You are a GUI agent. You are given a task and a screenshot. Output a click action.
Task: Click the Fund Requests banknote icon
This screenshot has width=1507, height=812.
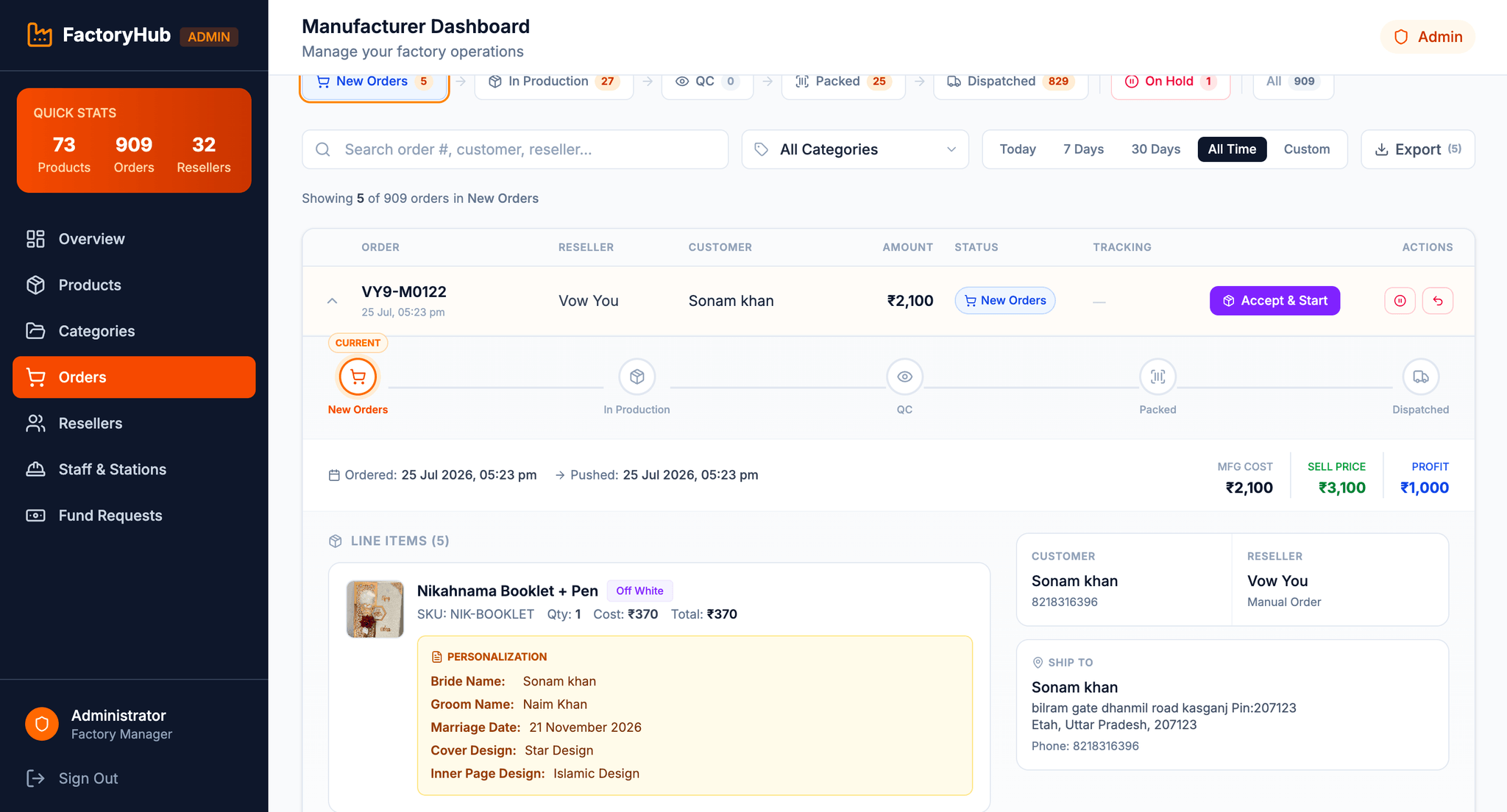tap(35, 516)
